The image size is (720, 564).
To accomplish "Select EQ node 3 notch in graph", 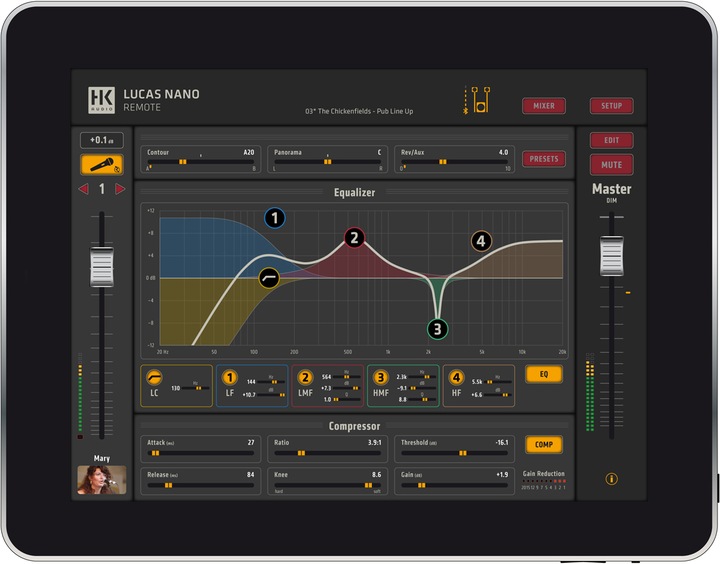I will tap(437, 329).
